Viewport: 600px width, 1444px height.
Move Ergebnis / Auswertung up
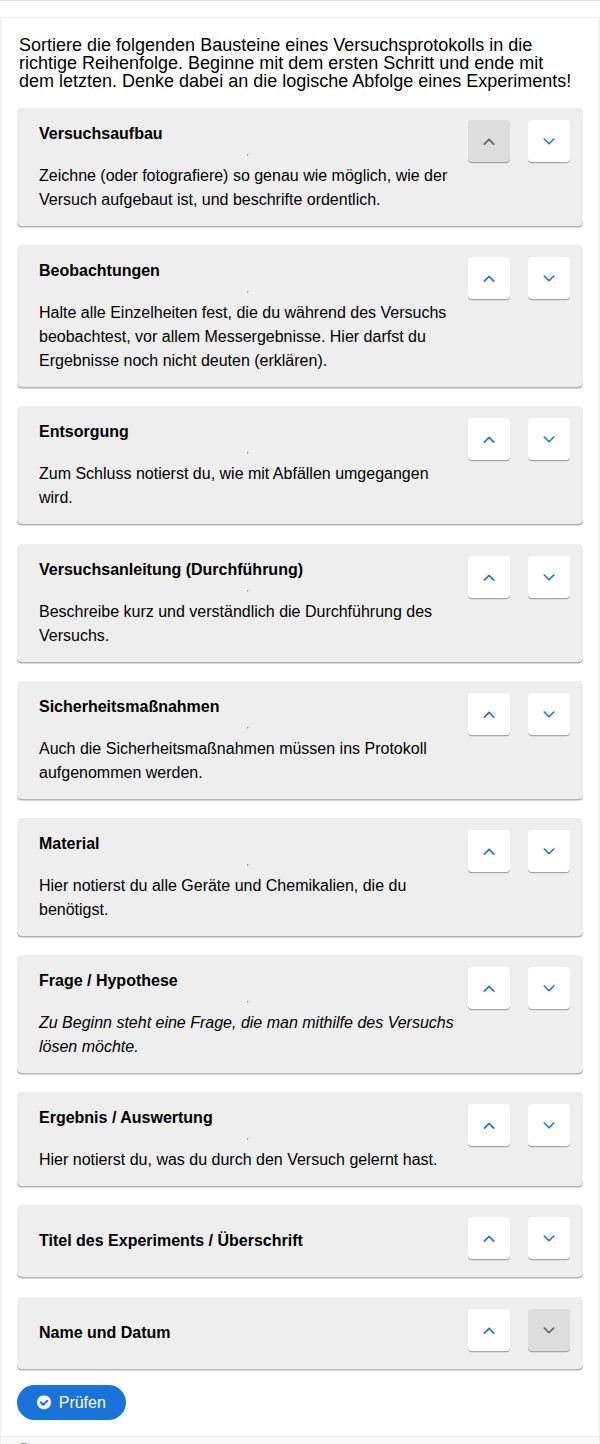point(489,1125)
